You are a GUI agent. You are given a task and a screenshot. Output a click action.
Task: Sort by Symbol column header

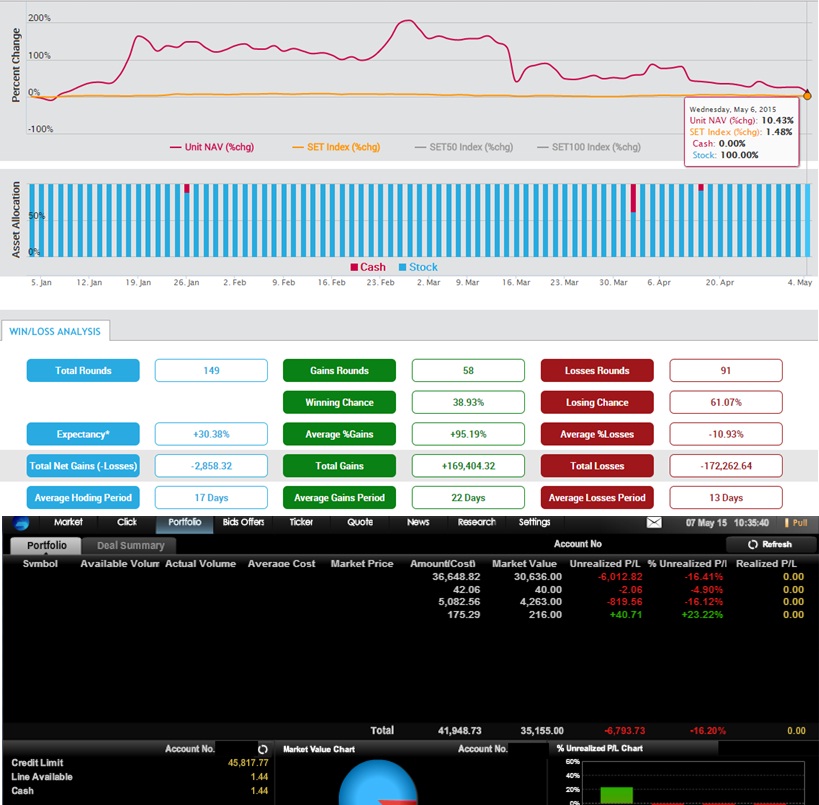[40, 564]
